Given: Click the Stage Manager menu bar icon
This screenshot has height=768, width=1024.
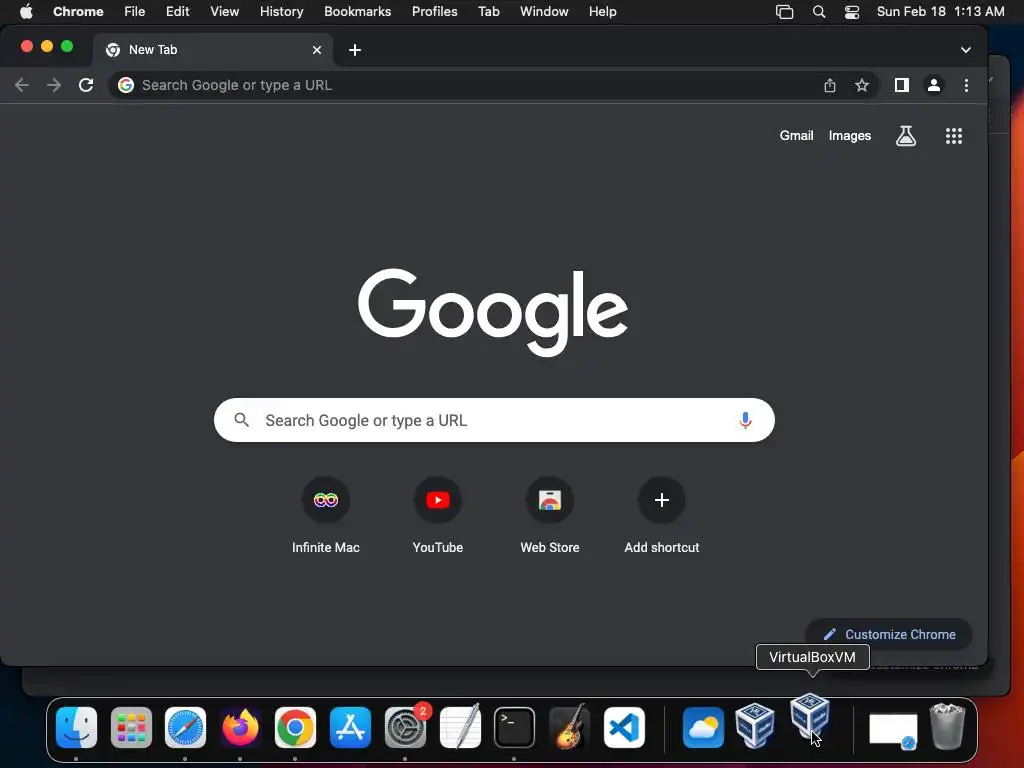Looking at the screenshot, I should pyautogui.click(x=784, y=12).
